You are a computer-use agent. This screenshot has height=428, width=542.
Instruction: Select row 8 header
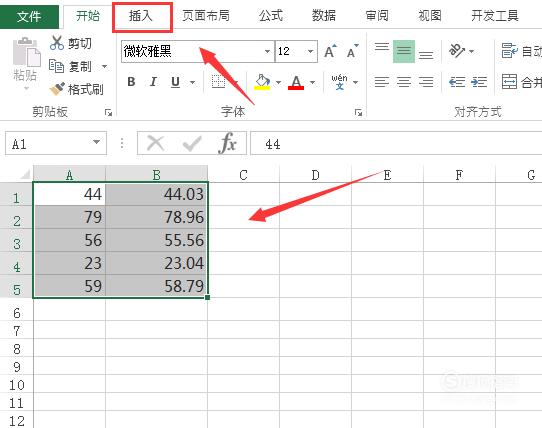(x=17, y=348)
